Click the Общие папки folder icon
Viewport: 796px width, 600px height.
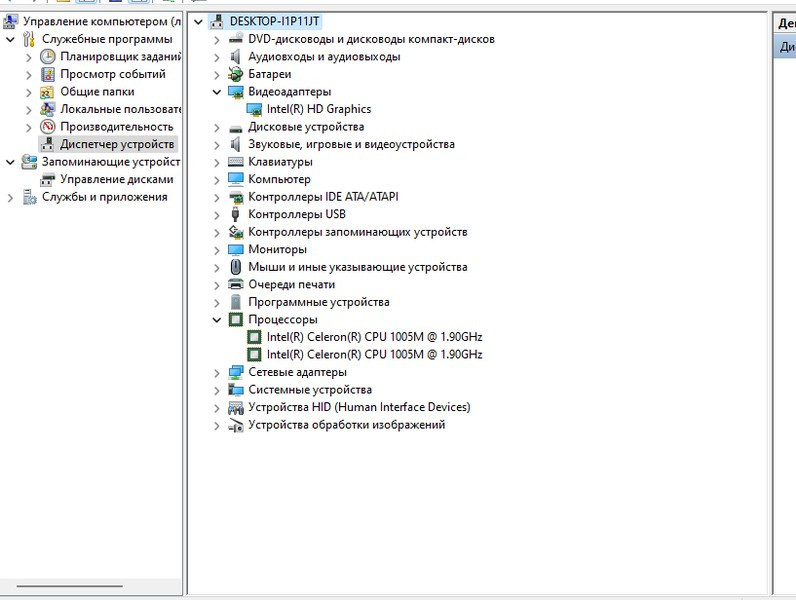tap(47, 92)
